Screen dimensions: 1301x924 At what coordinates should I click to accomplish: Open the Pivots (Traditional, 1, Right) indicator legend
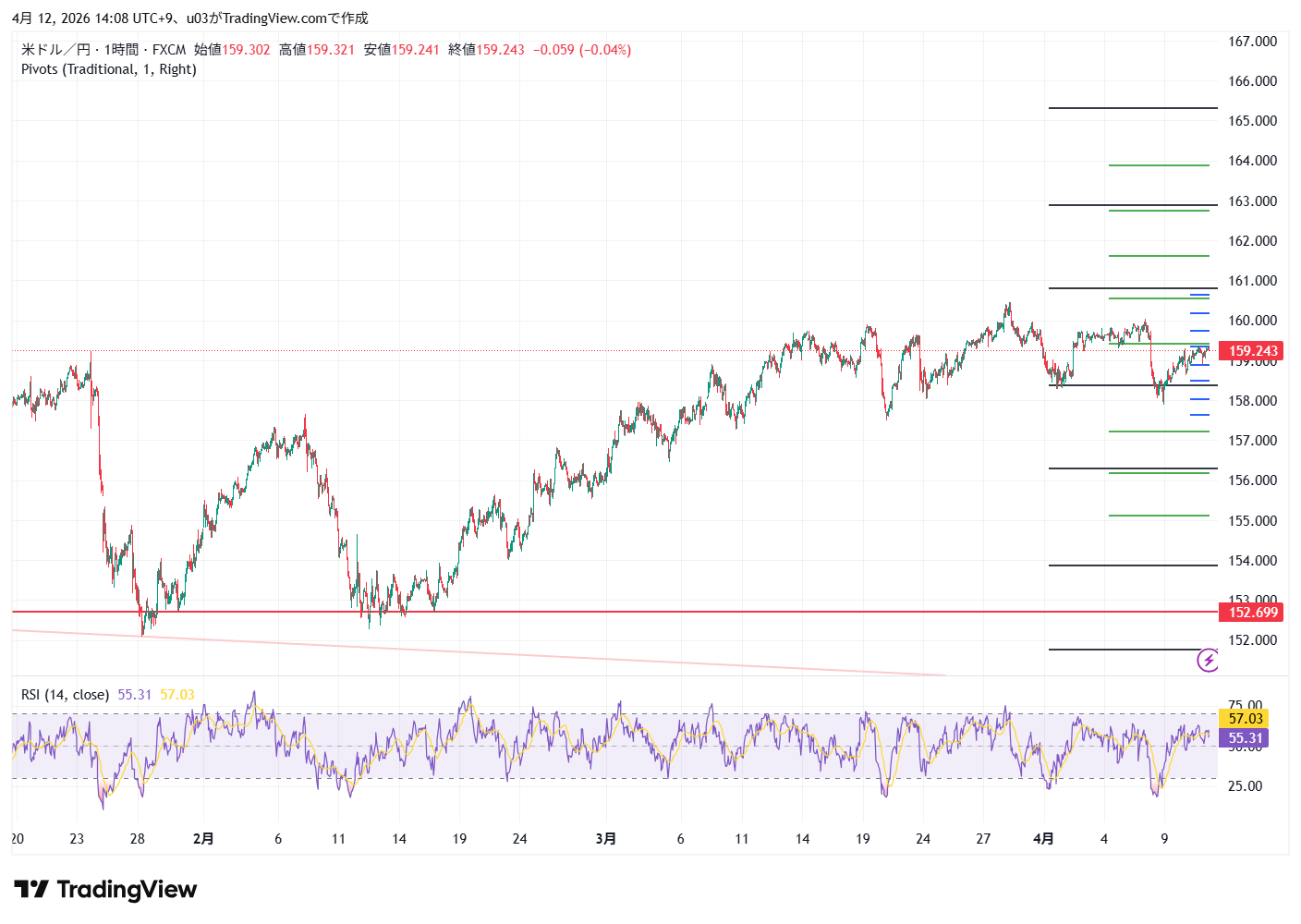(x=109, y=69)
